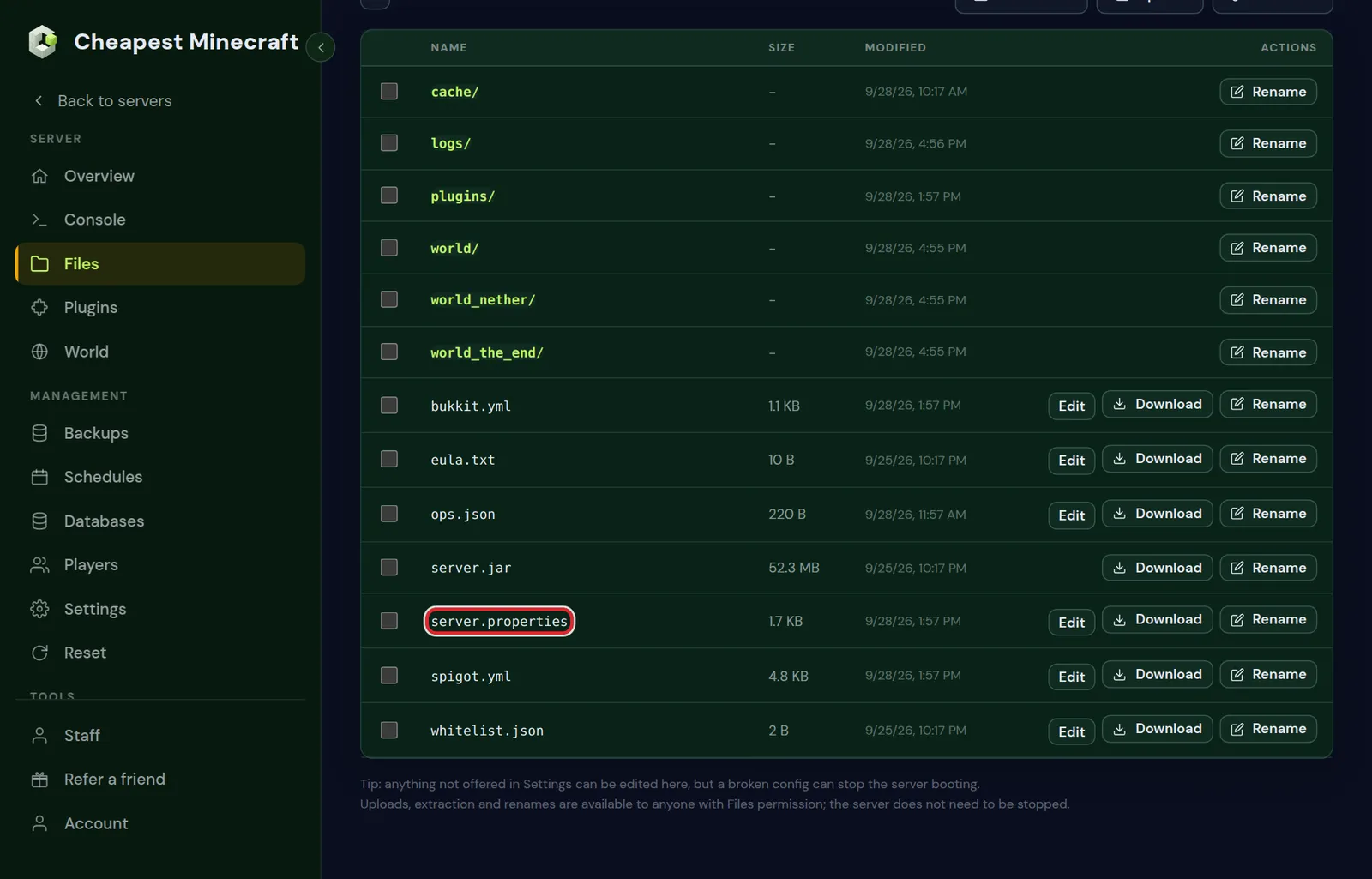Check the box next to server.properties

pos(389,620)
